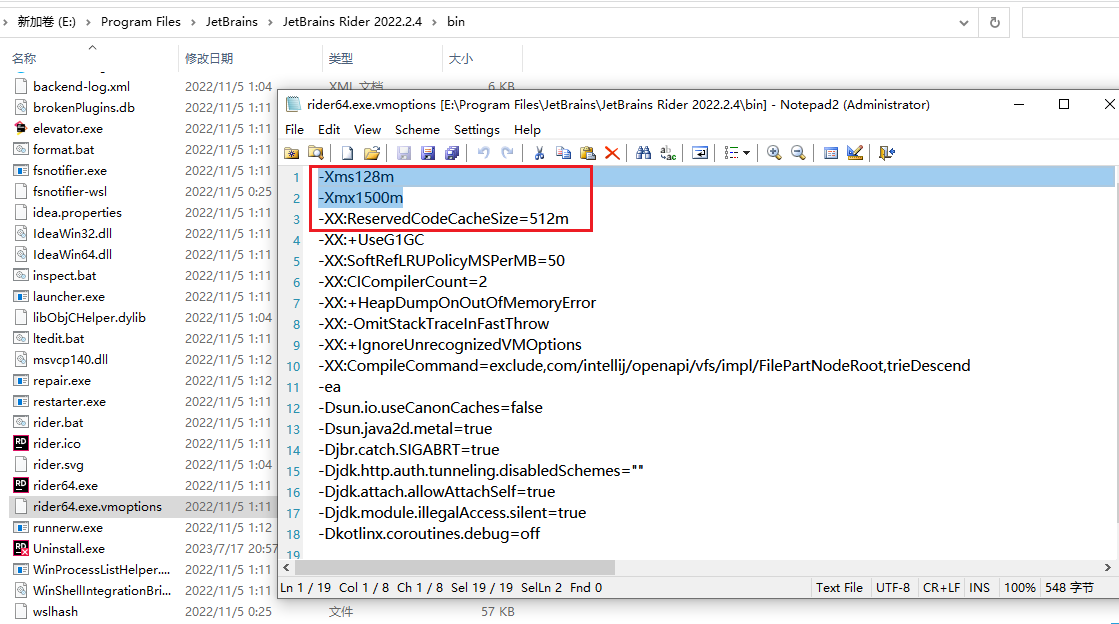The width and height of the screenshot is (1119, 624).
Task: Click the Browse folder toolbar icon
Action: [x=315, y=153]
